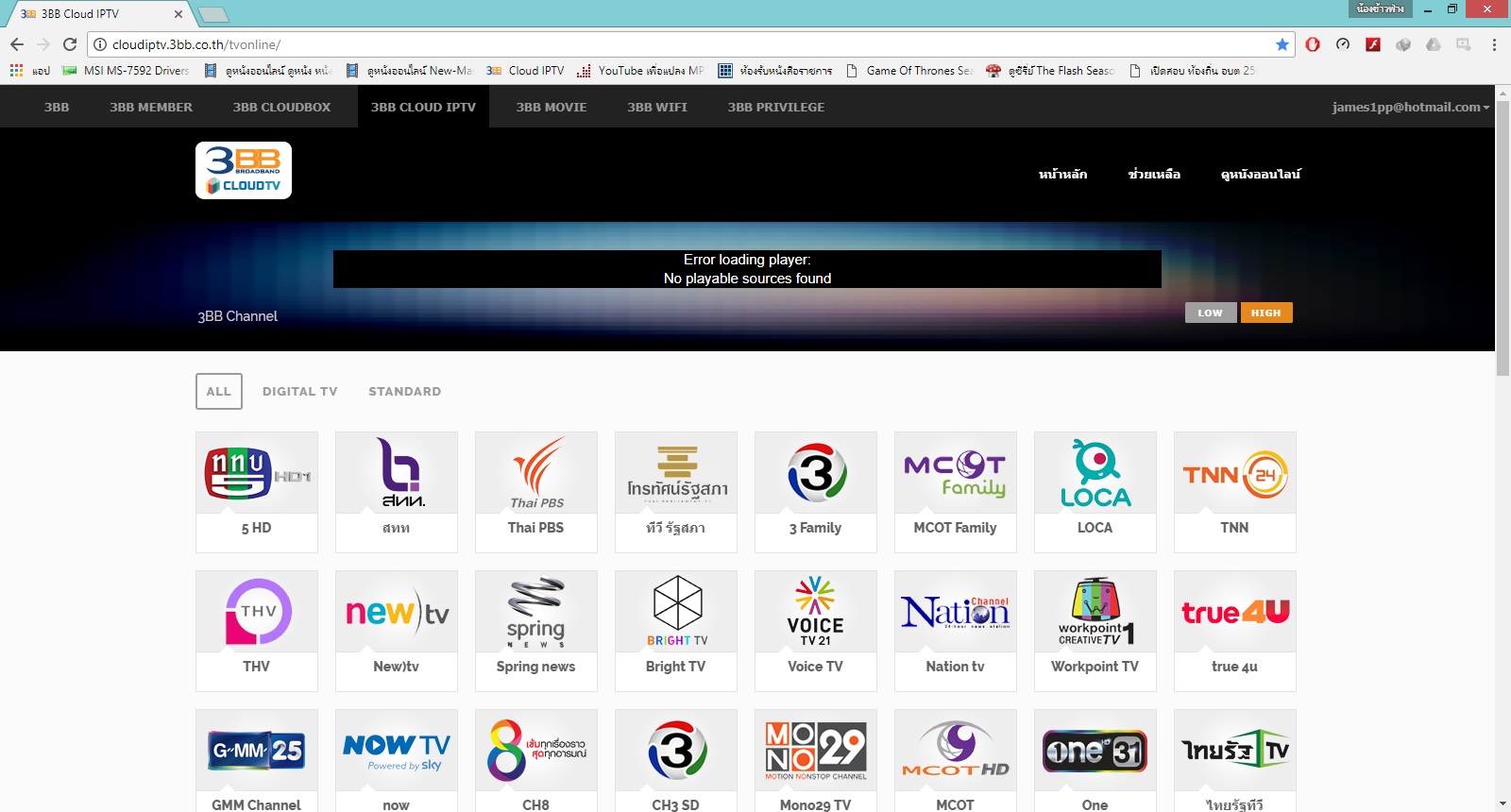Filter channels by STANDARD

[405, 391]
